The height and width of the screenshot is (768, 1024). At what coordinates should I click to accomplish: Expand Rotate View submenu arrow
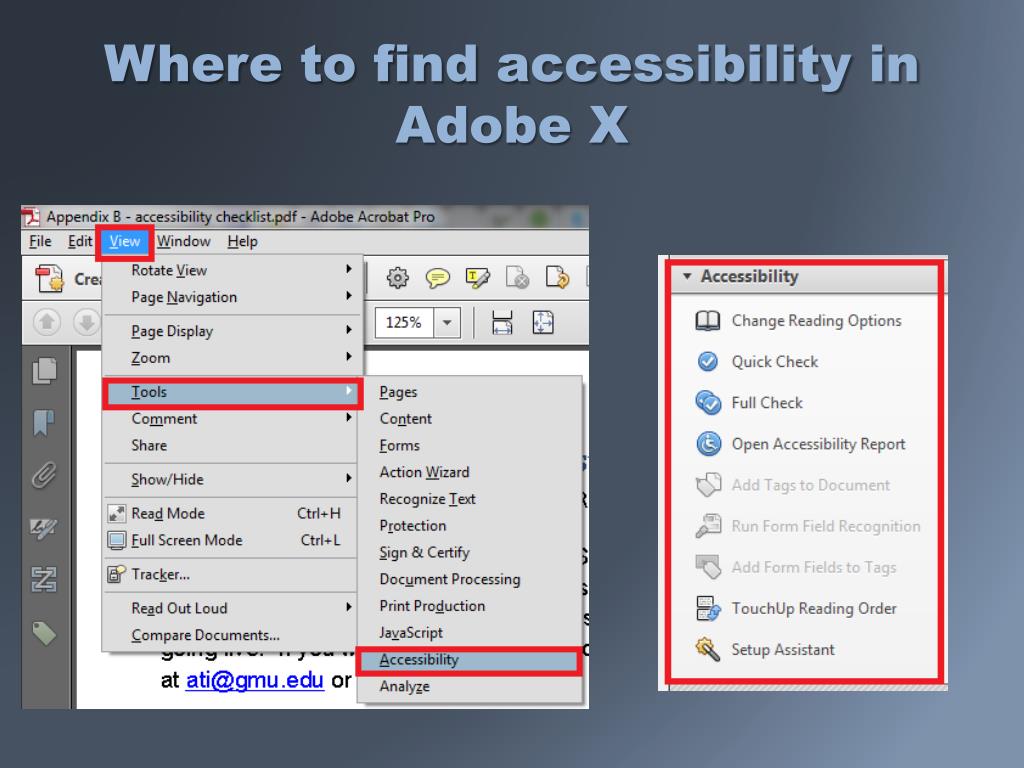(x=349, y=269)
